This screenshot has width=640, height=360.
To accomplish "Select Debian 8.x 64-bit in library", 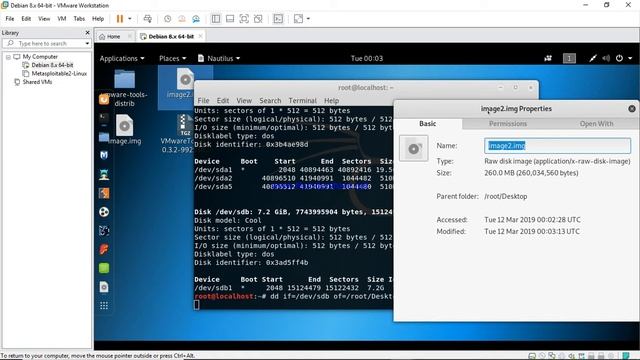I will (52, 65).
